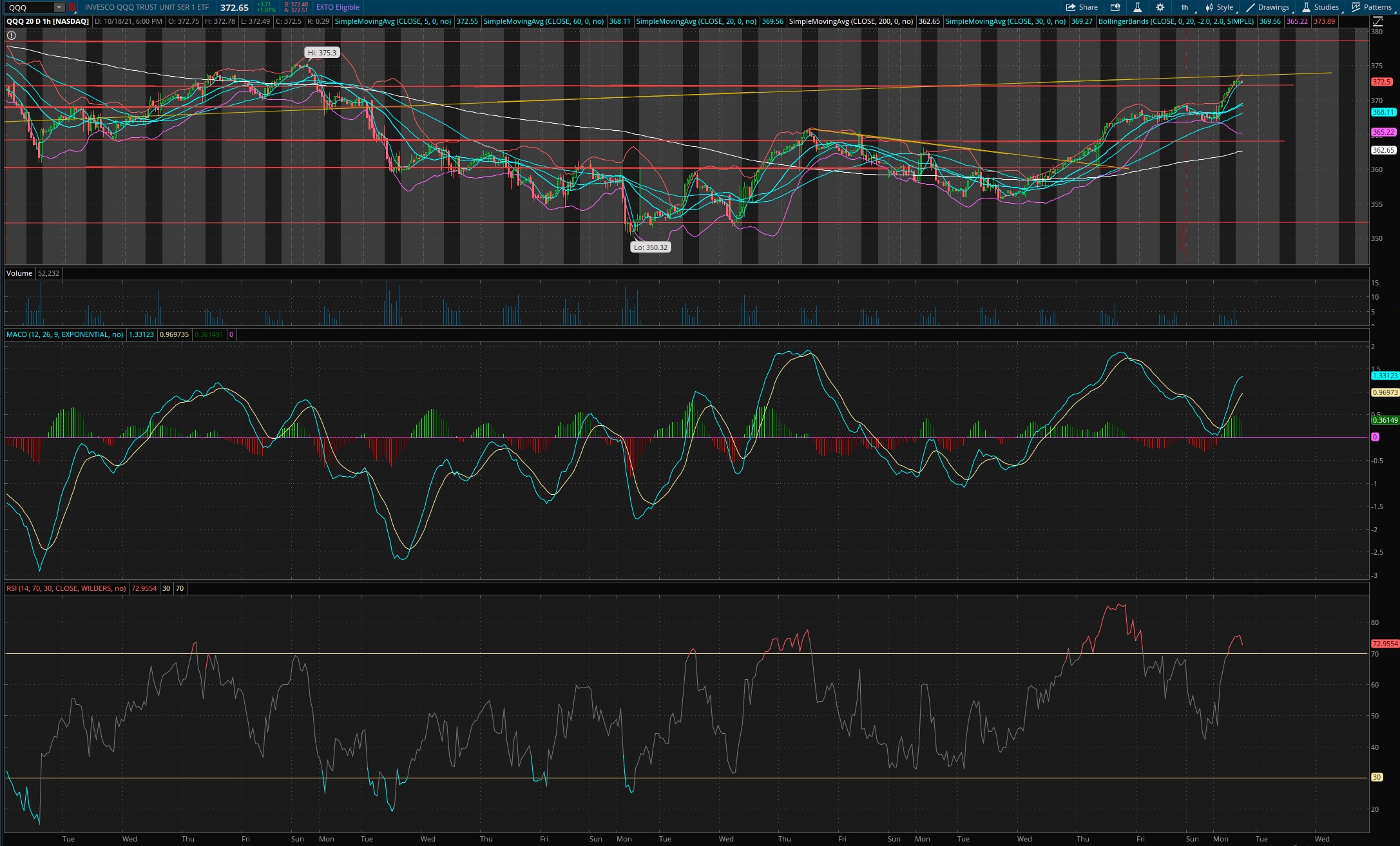Click the 362.65 axis tag
The height and width of the screenshot is (846, 1400).
click(x=1383, y=150)
